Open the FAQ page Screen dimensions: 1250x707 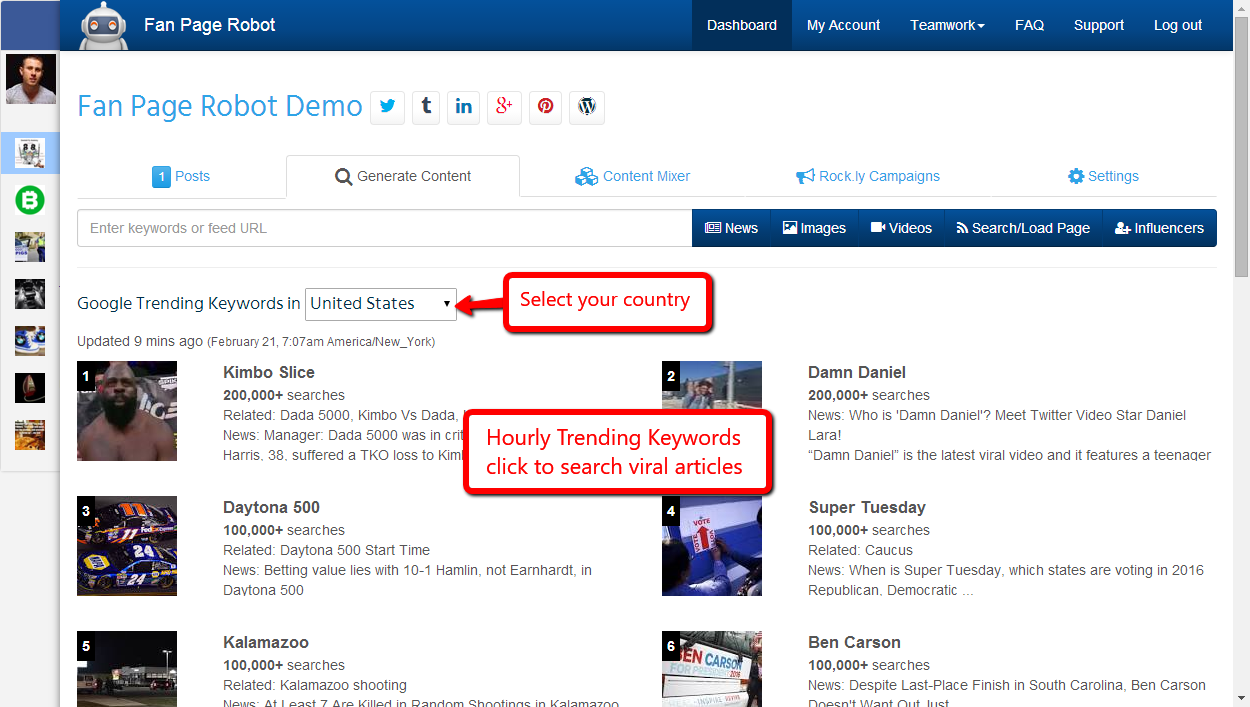click(x=1029, y=25)
